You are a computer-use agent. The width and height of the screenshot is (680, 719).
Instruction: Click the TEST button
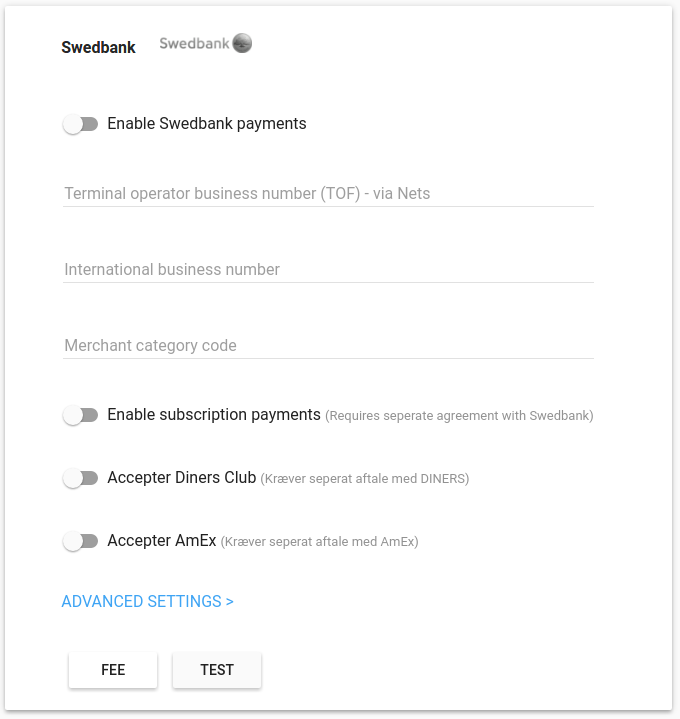217,670
